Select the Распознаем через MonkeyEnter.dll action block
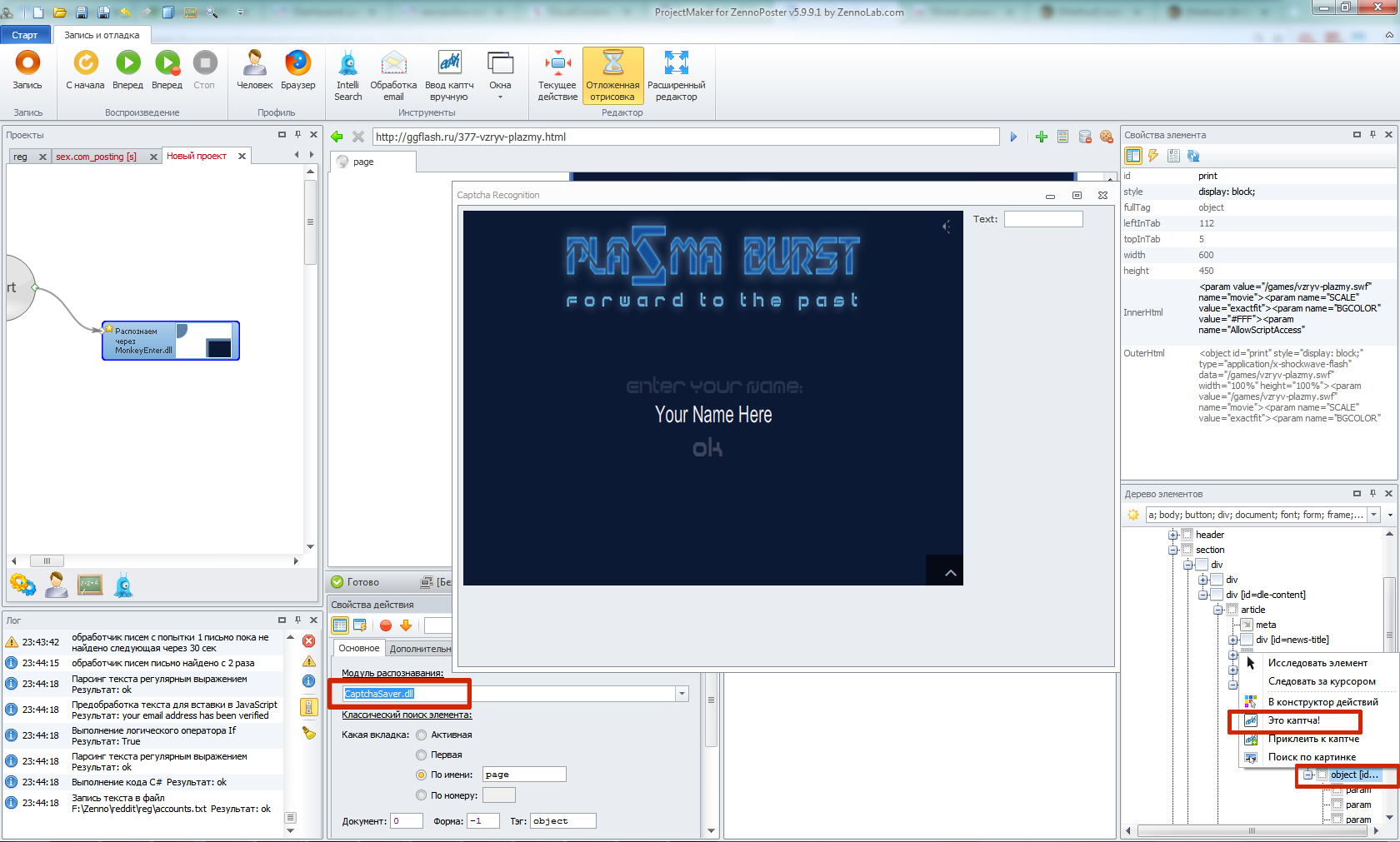The height and width of the screenshot is (842, 1400). click(171, 341)
